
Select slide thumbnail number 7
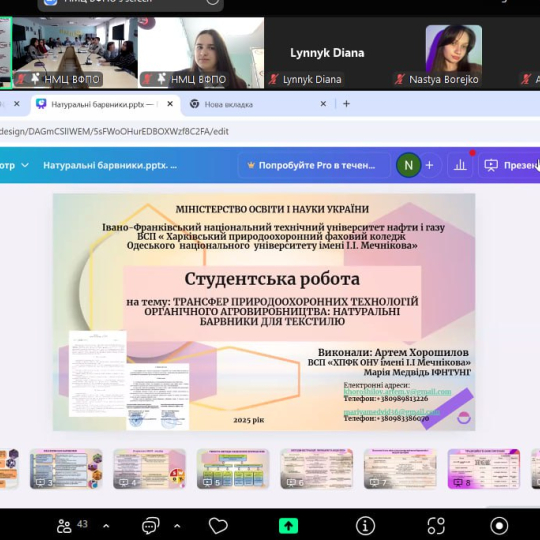coord(400,469)
